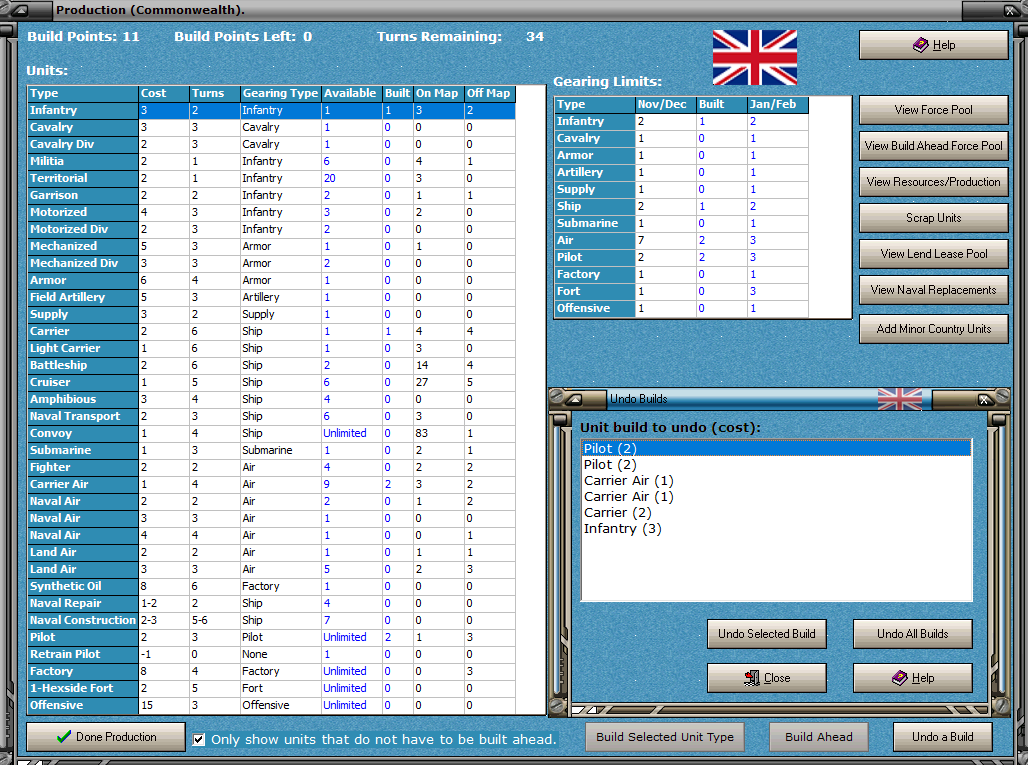
Task: Select the Retrain Pilot unit row
Action: click(271, 654)
